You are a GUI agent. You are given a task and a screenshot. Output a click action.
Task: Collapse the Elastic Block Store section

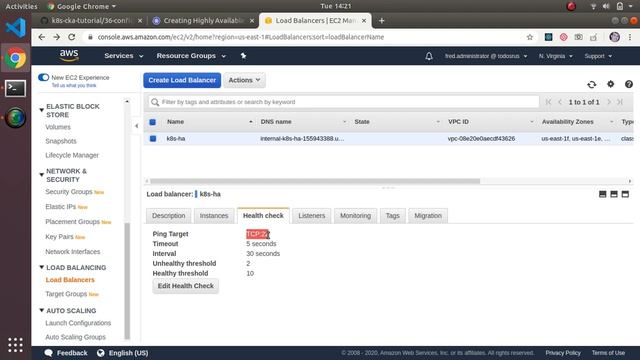(x=41, y=110)
